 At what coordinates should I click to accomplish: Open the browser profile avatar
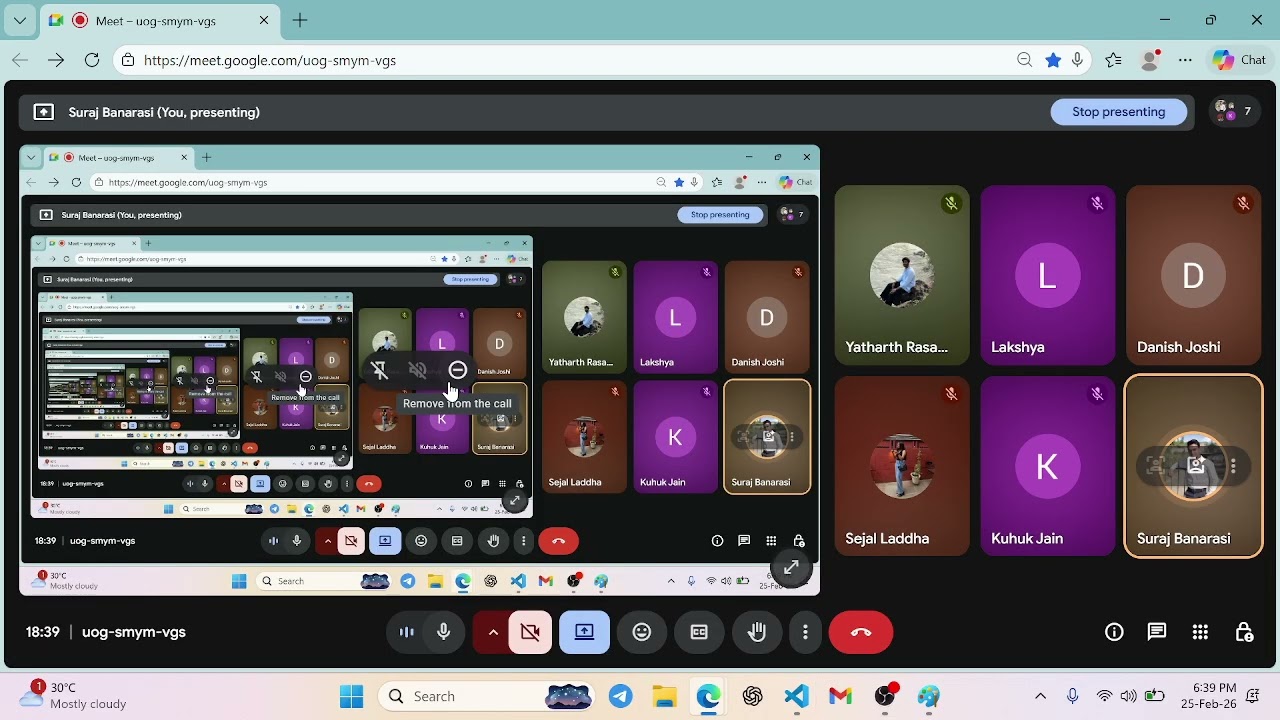tap(1150, 60)
